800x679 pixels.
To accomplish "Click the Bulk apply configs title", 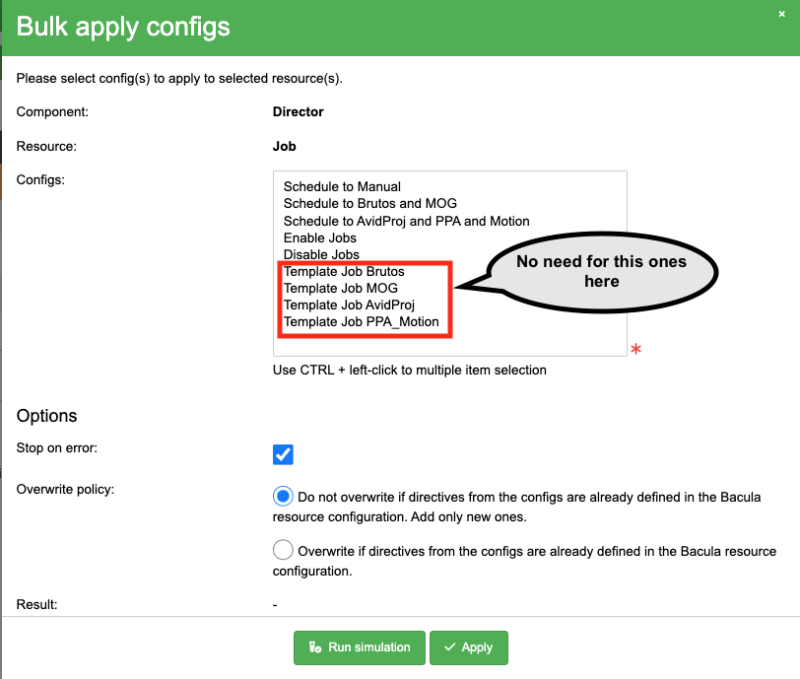I will point(123,27).
